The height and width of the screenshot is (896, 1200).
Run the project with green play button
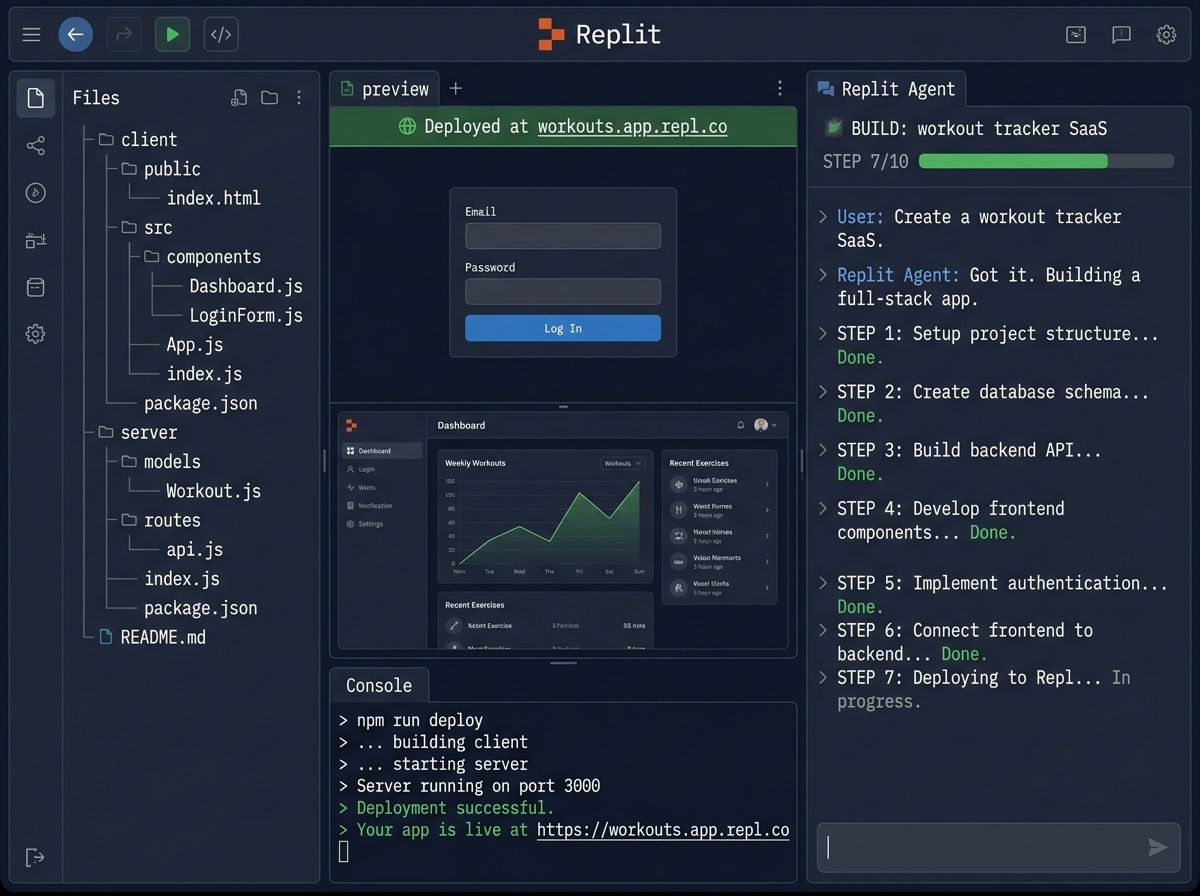coord(172,35)
